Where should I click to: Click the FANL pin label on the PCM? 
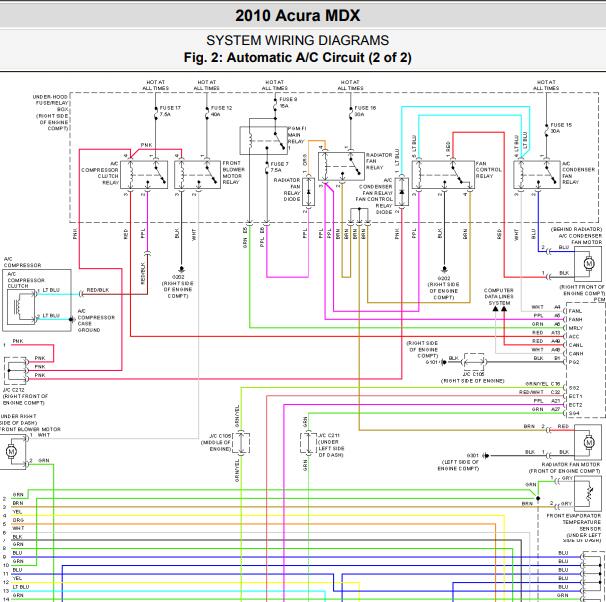click(575, 311)
